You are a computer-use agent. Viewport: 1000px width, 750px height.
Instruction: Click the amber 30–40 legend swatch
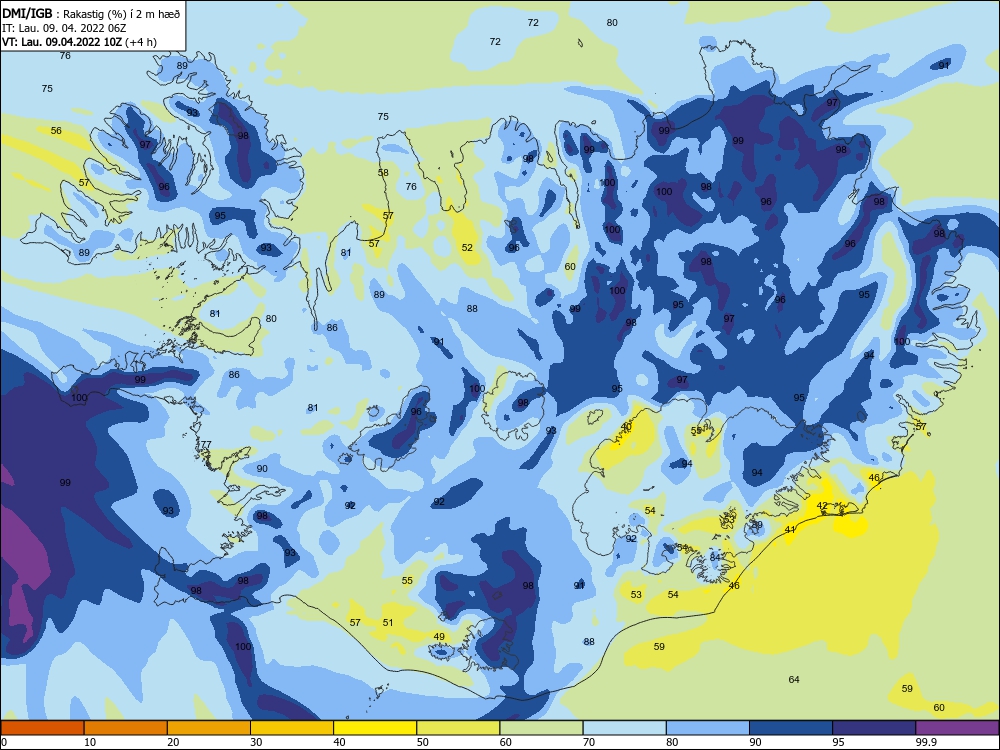point(292,728)
